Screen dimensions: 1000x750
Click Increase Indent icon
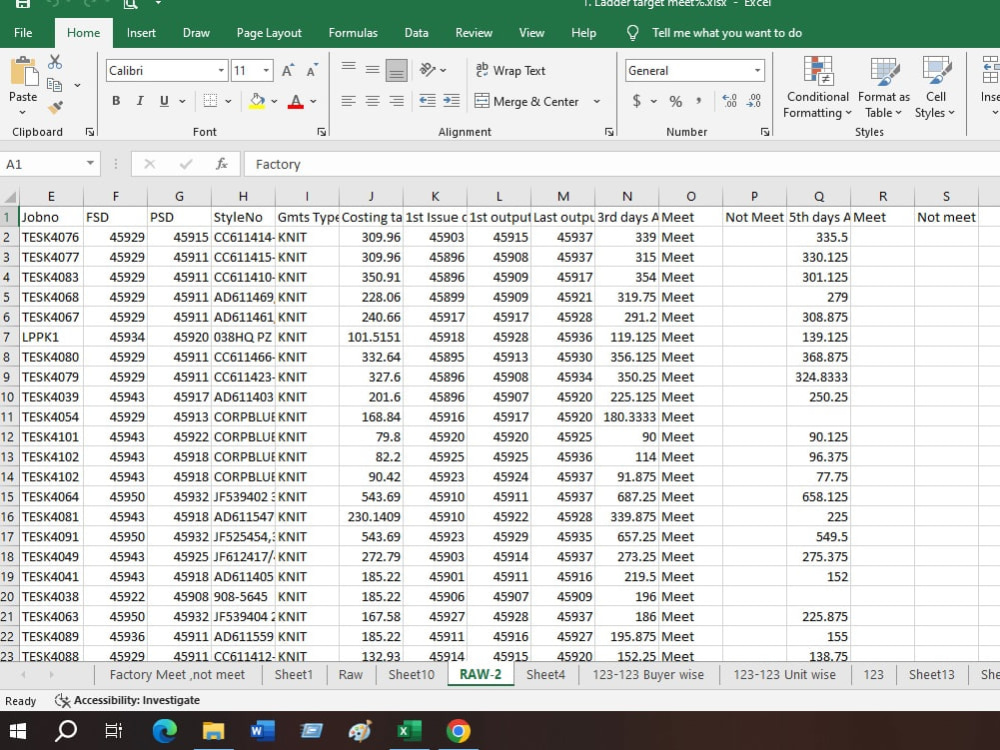click(452, 101)
